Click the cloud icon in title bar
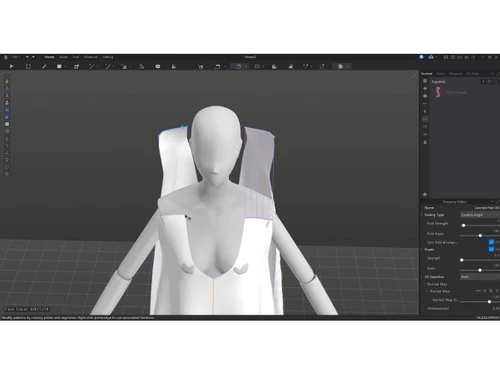500x375 pixels. pyautogui.click(x=431, y=57)
